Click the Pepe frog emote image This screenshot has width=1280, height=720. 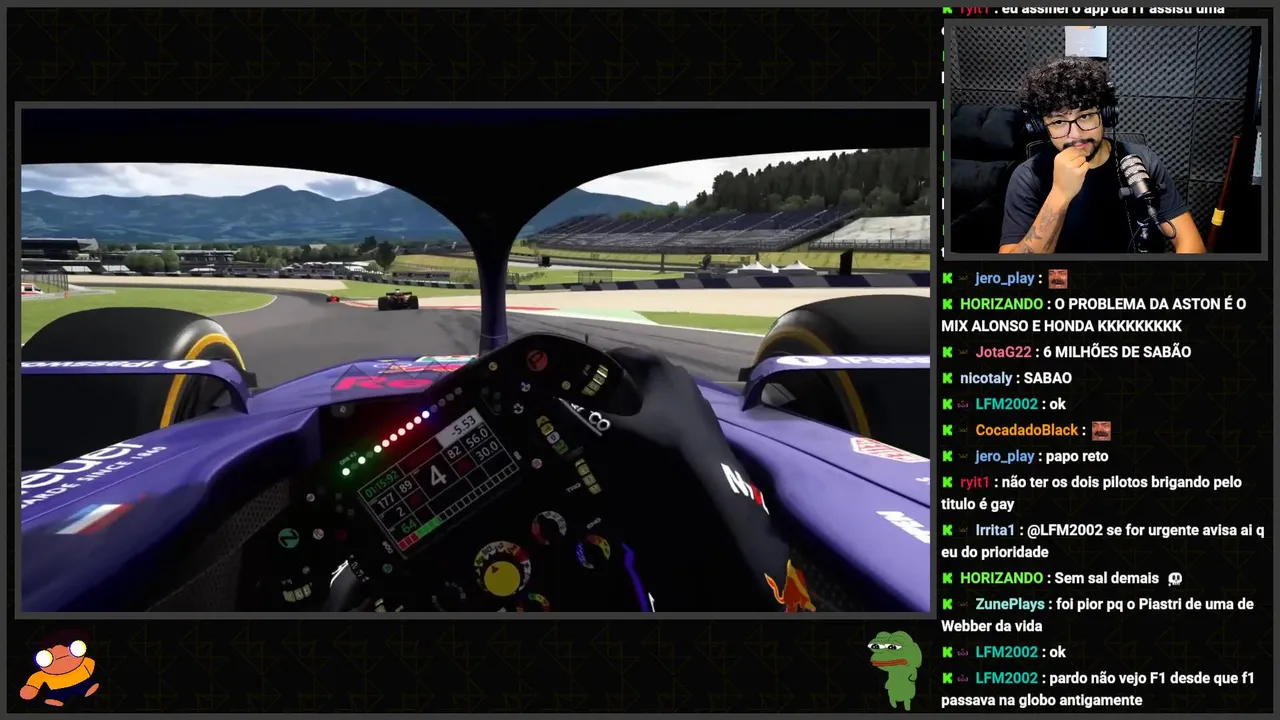[x=894, y=668]
